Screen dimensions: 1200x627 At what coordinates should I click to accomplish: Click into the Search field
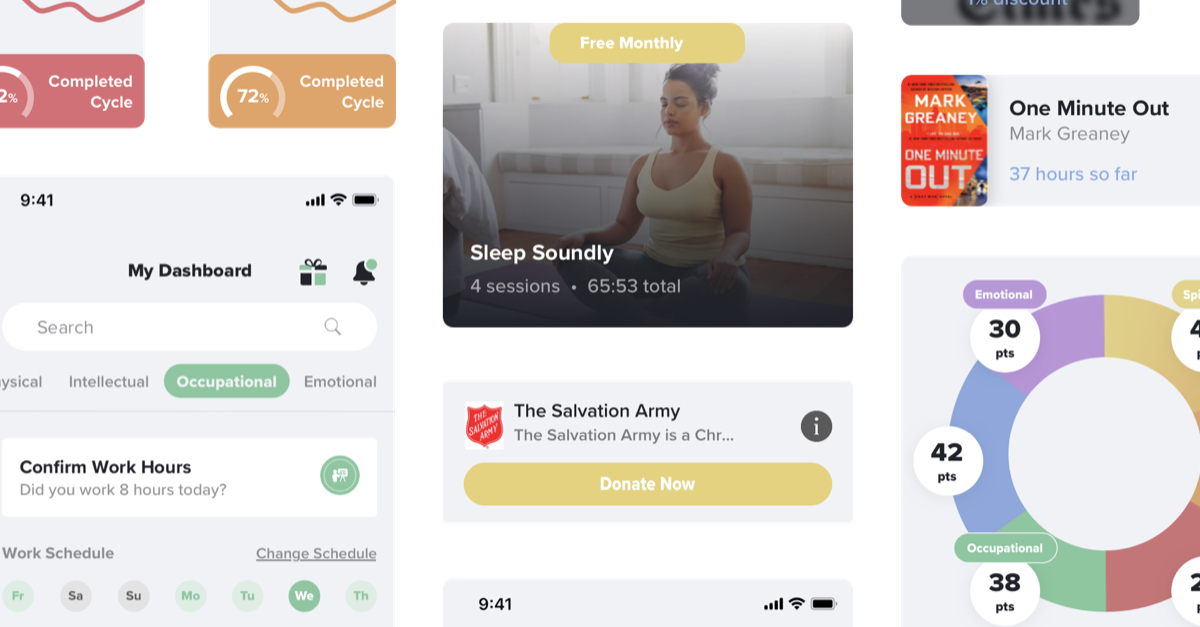click(189, 327)
